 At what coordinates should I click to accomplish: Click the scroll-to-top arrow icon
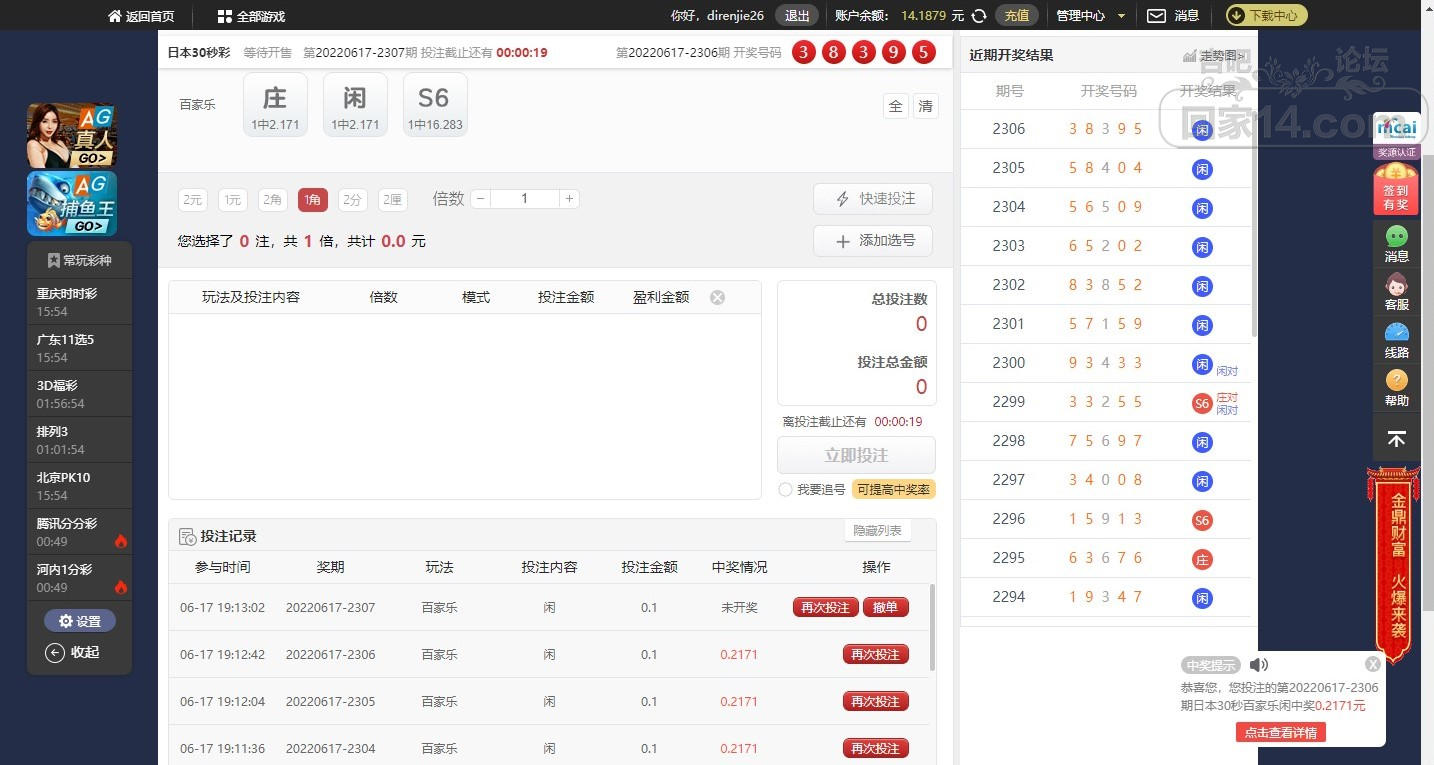click(x=1396, y=439)
